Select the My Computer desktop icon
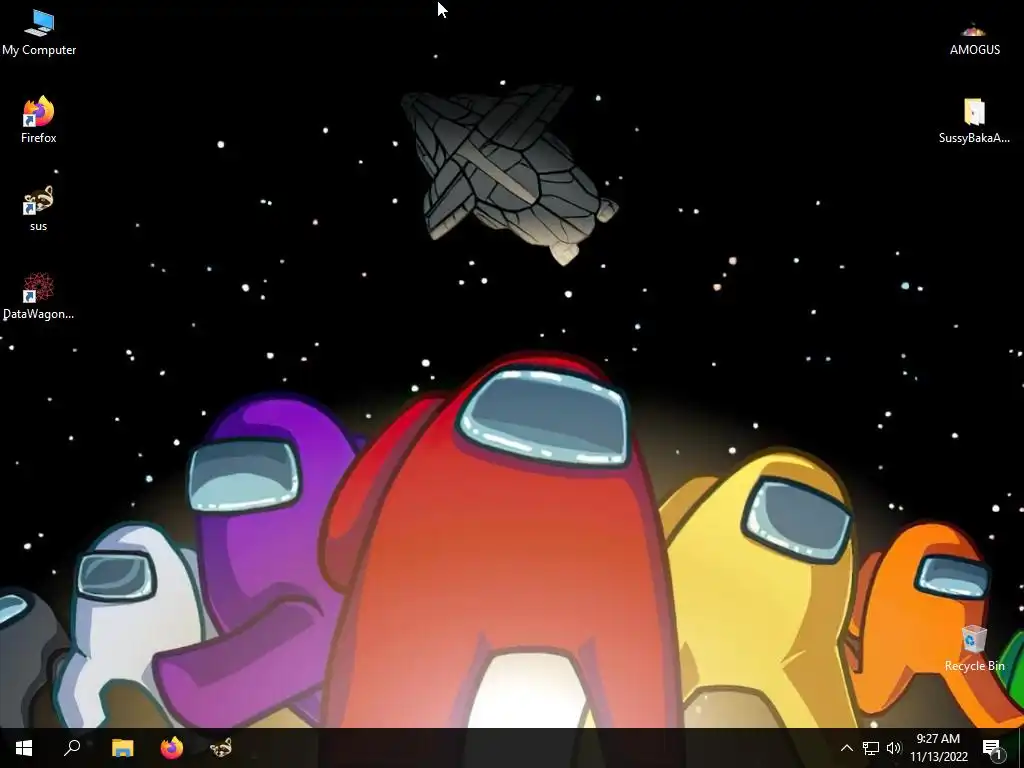The width and height of the screenshot is (1024, 768). (x=39, y=33)
